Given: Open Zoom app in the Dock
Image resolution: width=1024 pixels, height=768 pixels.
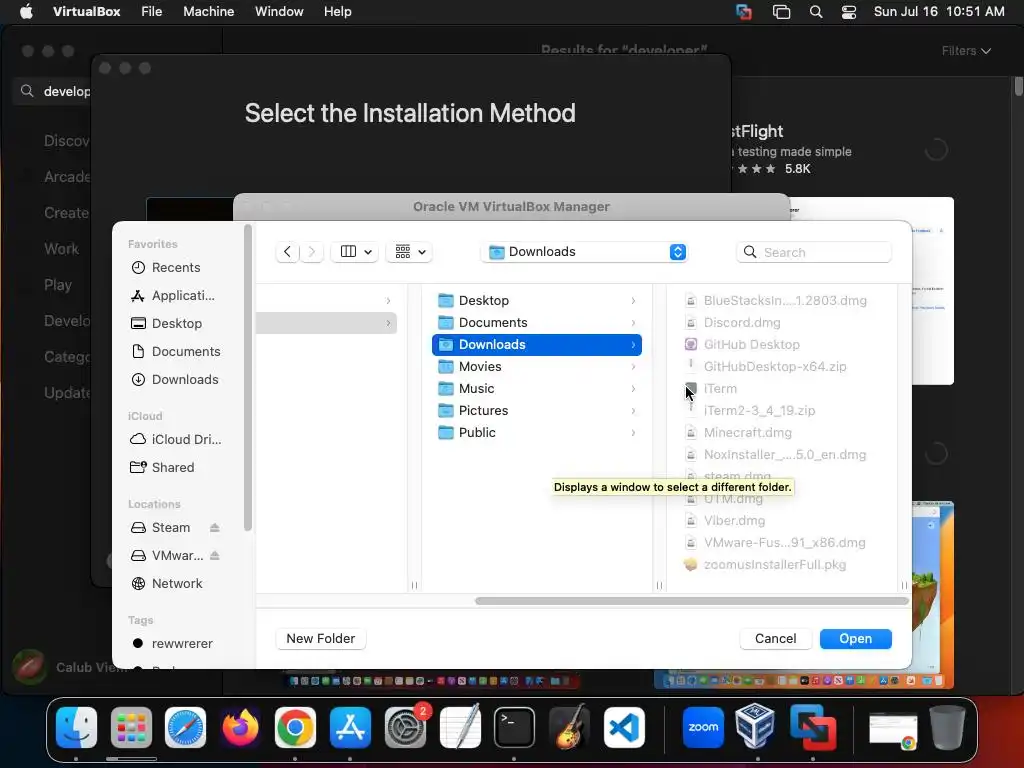Looking at the screenshot, I should [x=703, y=727].
